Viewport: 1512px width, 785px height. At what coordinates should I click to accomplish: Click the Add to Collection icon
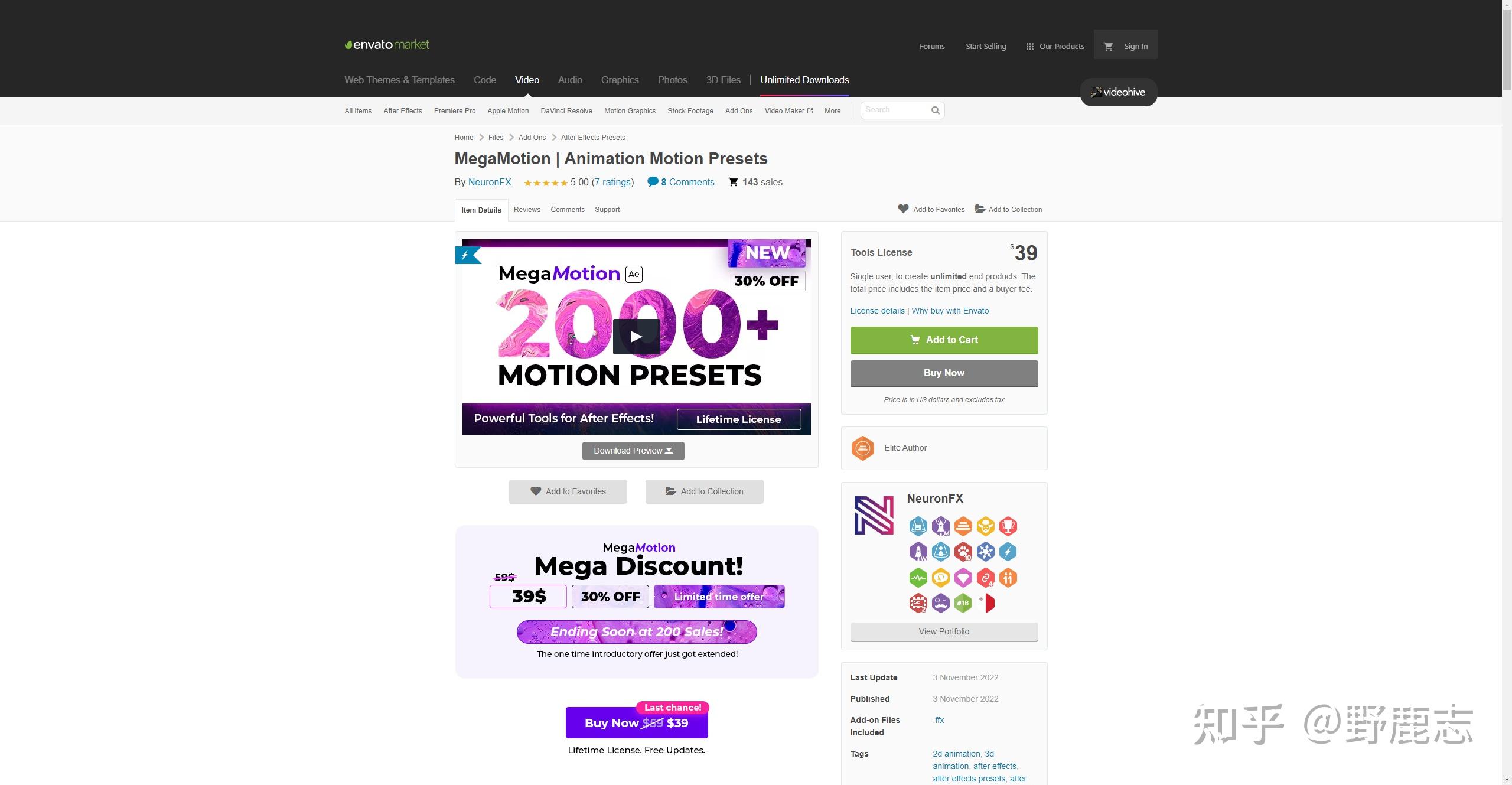980,209
